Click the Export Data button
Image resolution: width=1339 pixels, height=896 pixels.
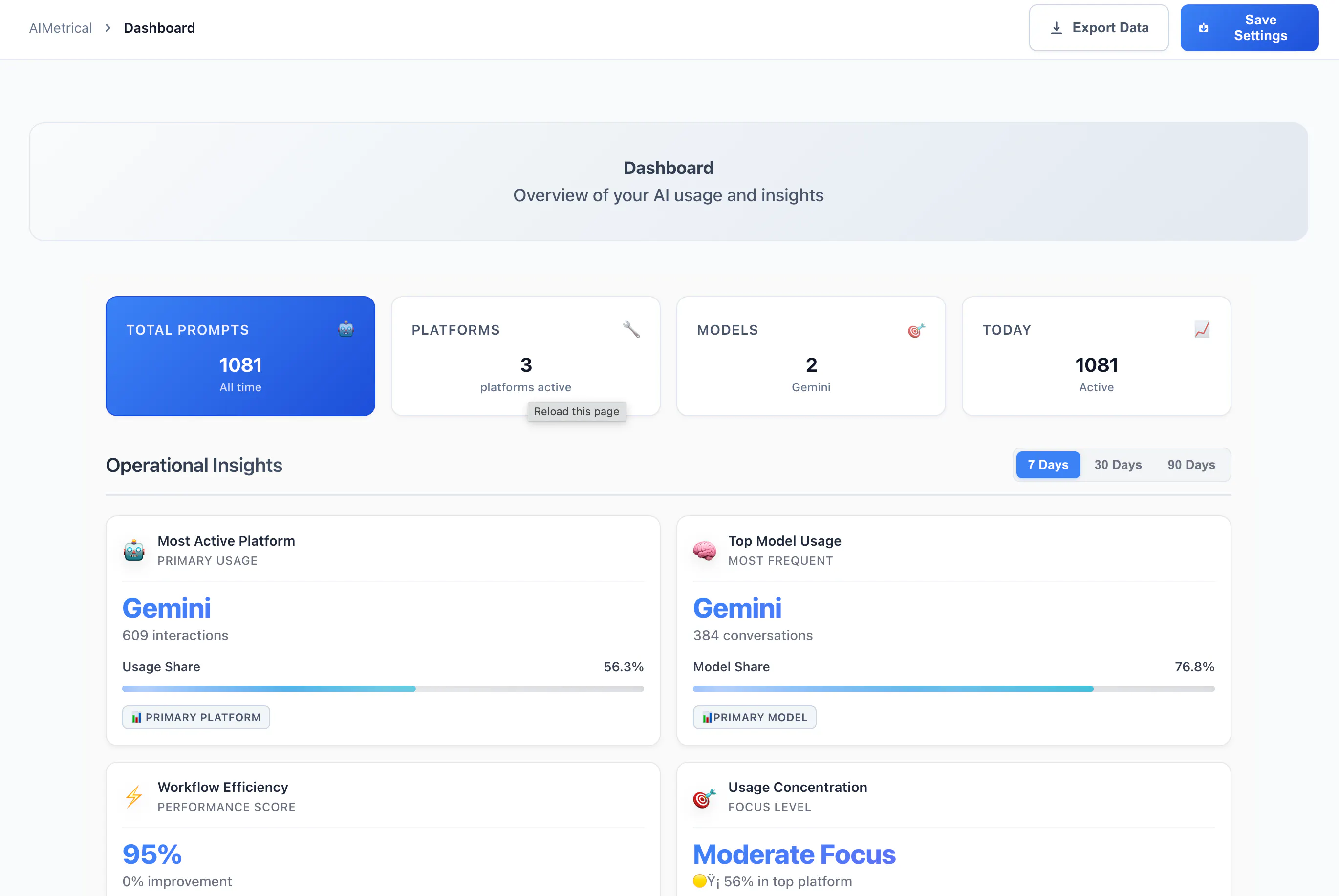pos(1099,28)
